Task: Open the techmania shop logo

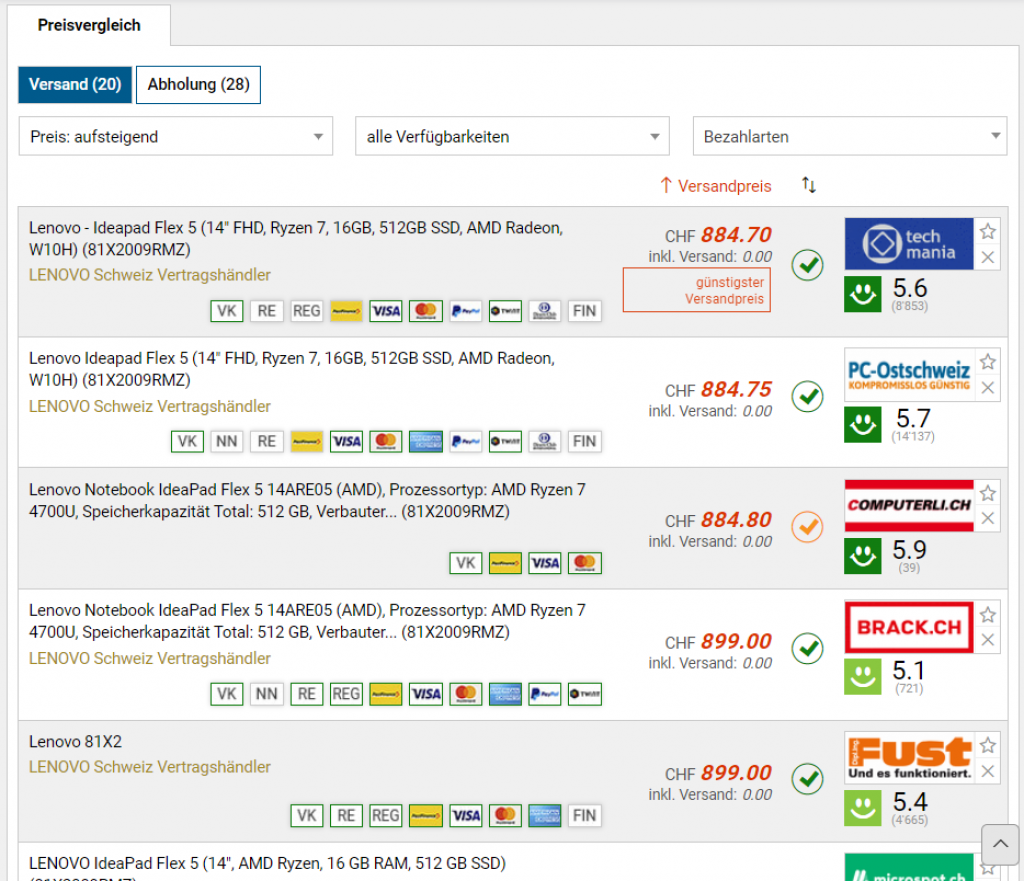Action: click(x=908, y=244)
